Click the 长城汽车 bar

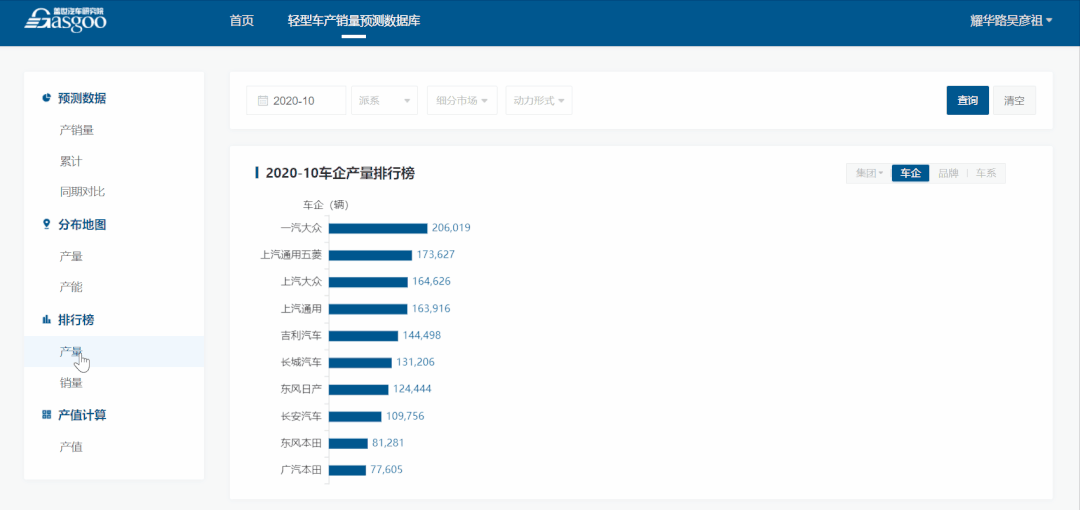[x=360, y=363]
